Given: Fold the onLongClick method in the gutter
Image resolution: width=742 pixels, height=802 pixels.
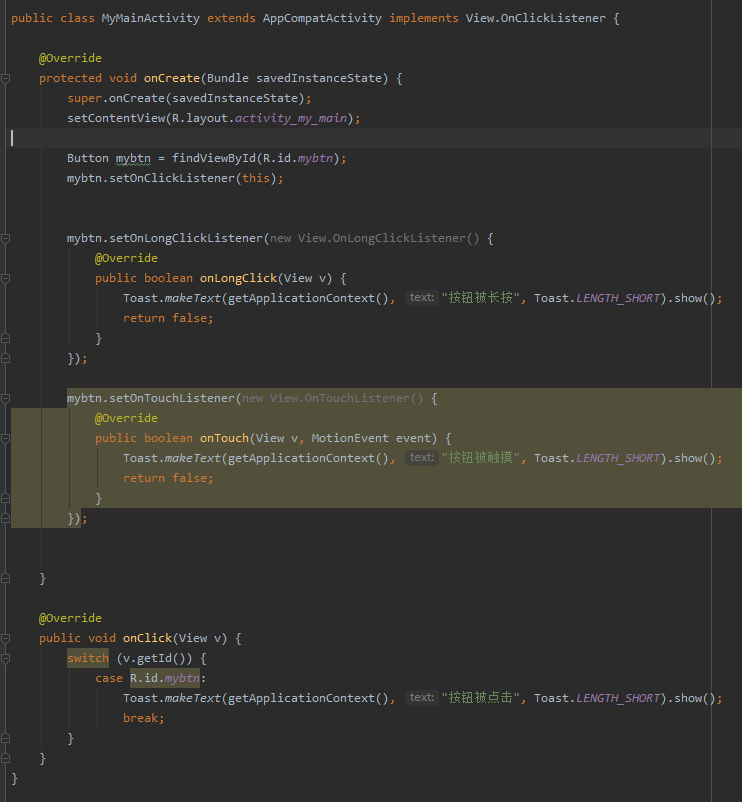Looking at the screenshot, I should coord(6,278).
